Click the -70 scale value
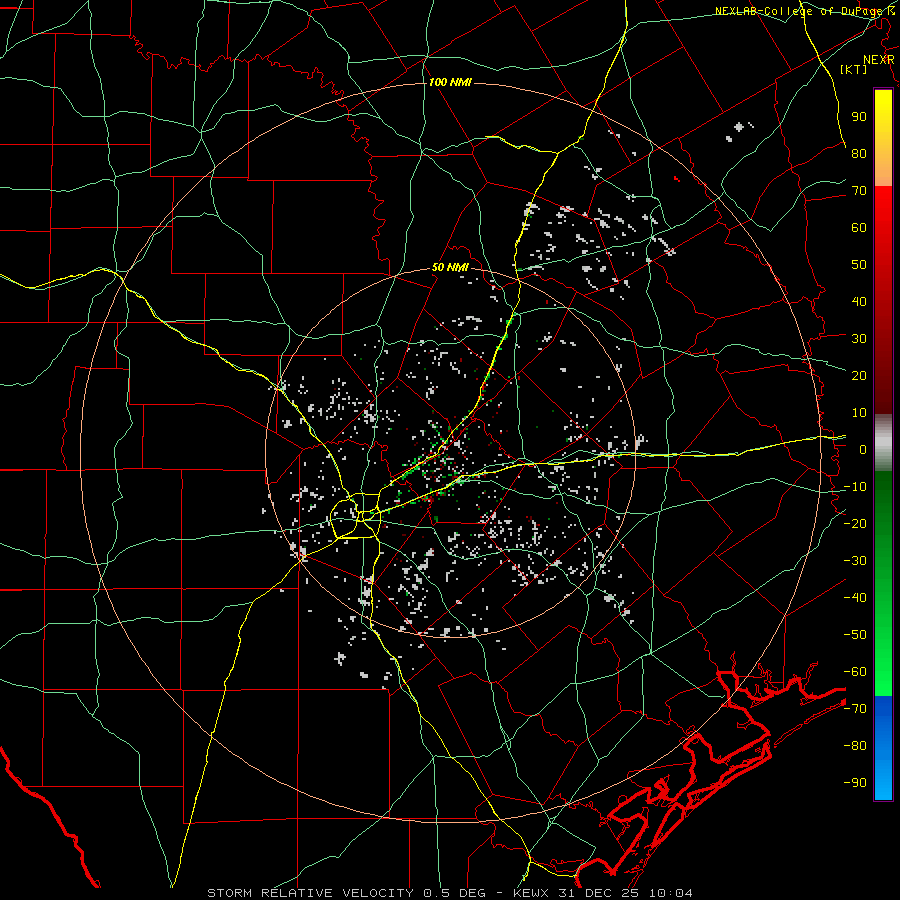Screen dimensions: 900x900 pyautogui.click(x=855, y=709)
